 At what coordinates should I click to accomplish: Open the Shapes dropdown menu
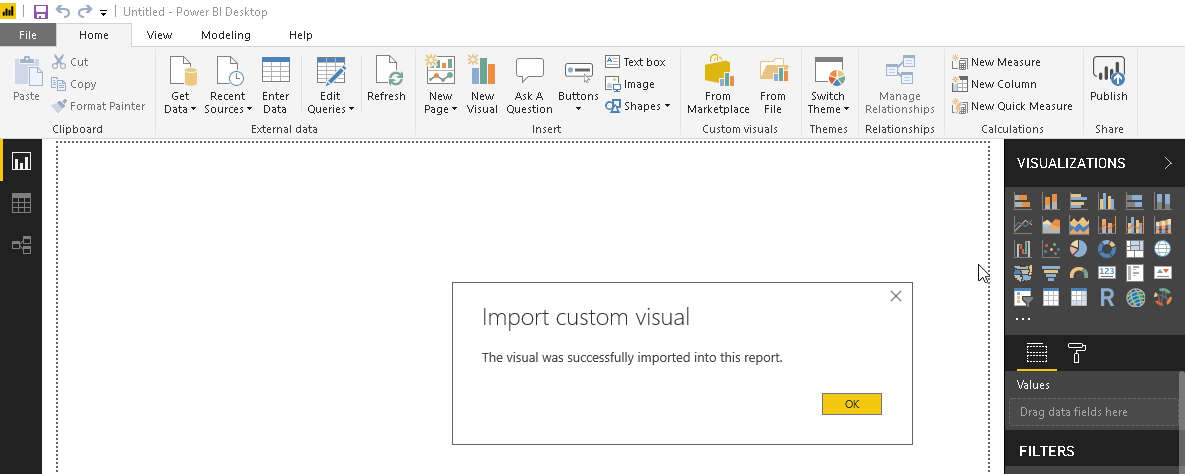pyautogui.click(x=638, y=106)
